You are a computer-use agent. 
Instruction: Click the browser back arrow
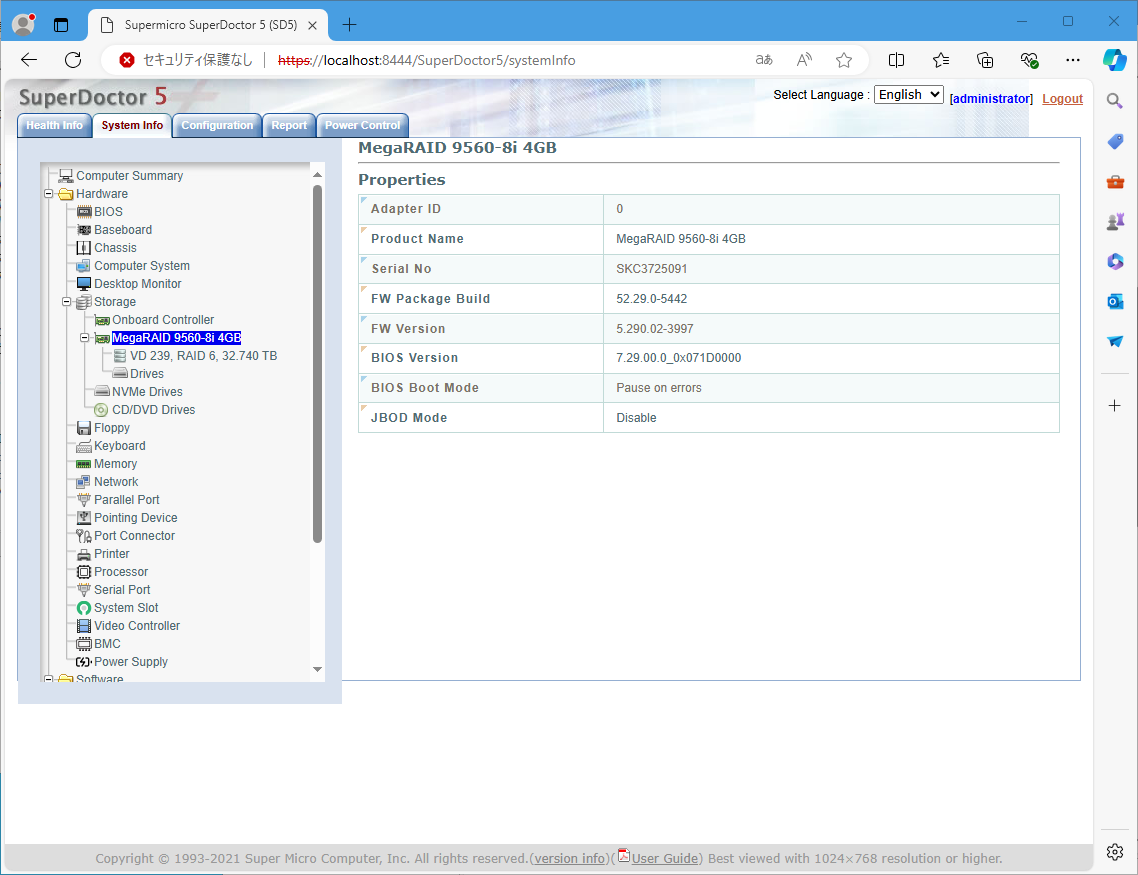click(x=29, y=60)
